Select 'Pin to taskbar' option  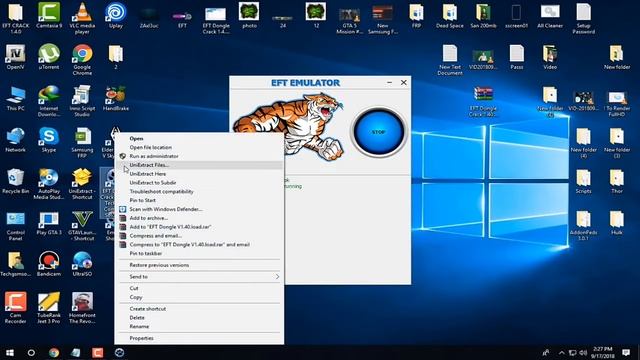[x=146, y=253]
